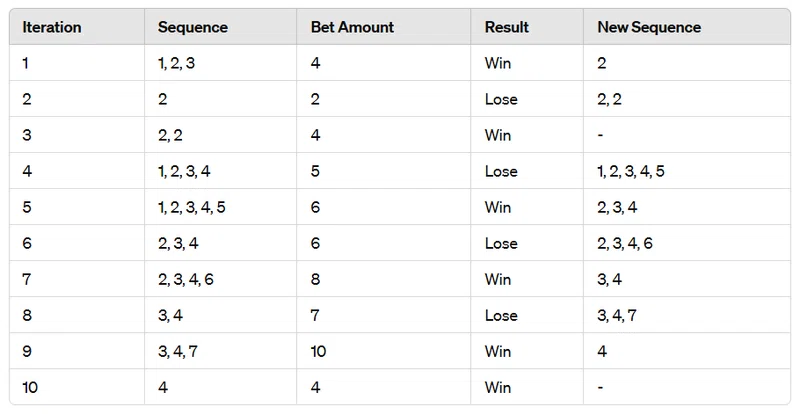
Task: Select the Win result in iteration 5 row
Action: [x=499, y=207]
